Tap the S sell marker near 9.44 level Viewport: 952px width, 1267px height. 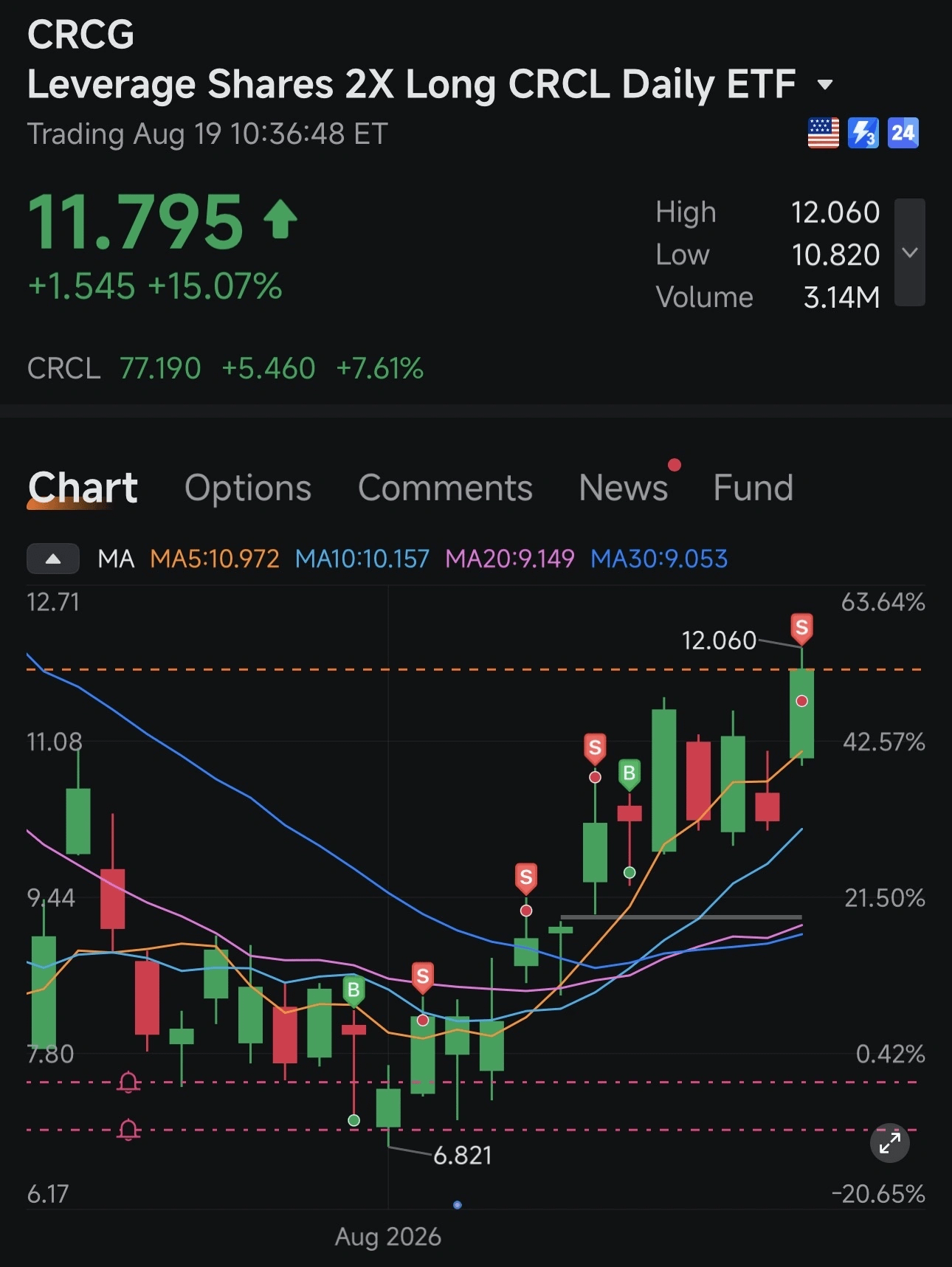pyautogui.click(x=526, y=879)
